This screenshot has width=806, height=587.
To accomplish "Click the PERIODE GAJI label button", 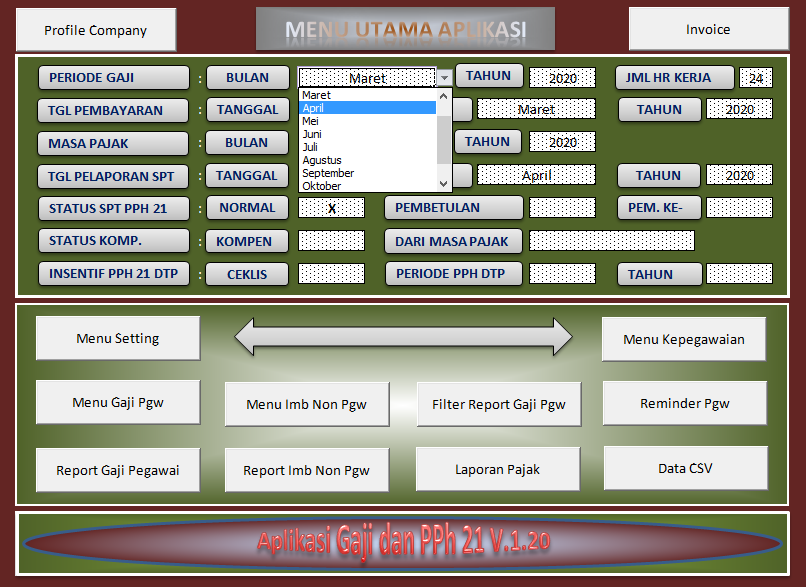I will pos(114,78).
